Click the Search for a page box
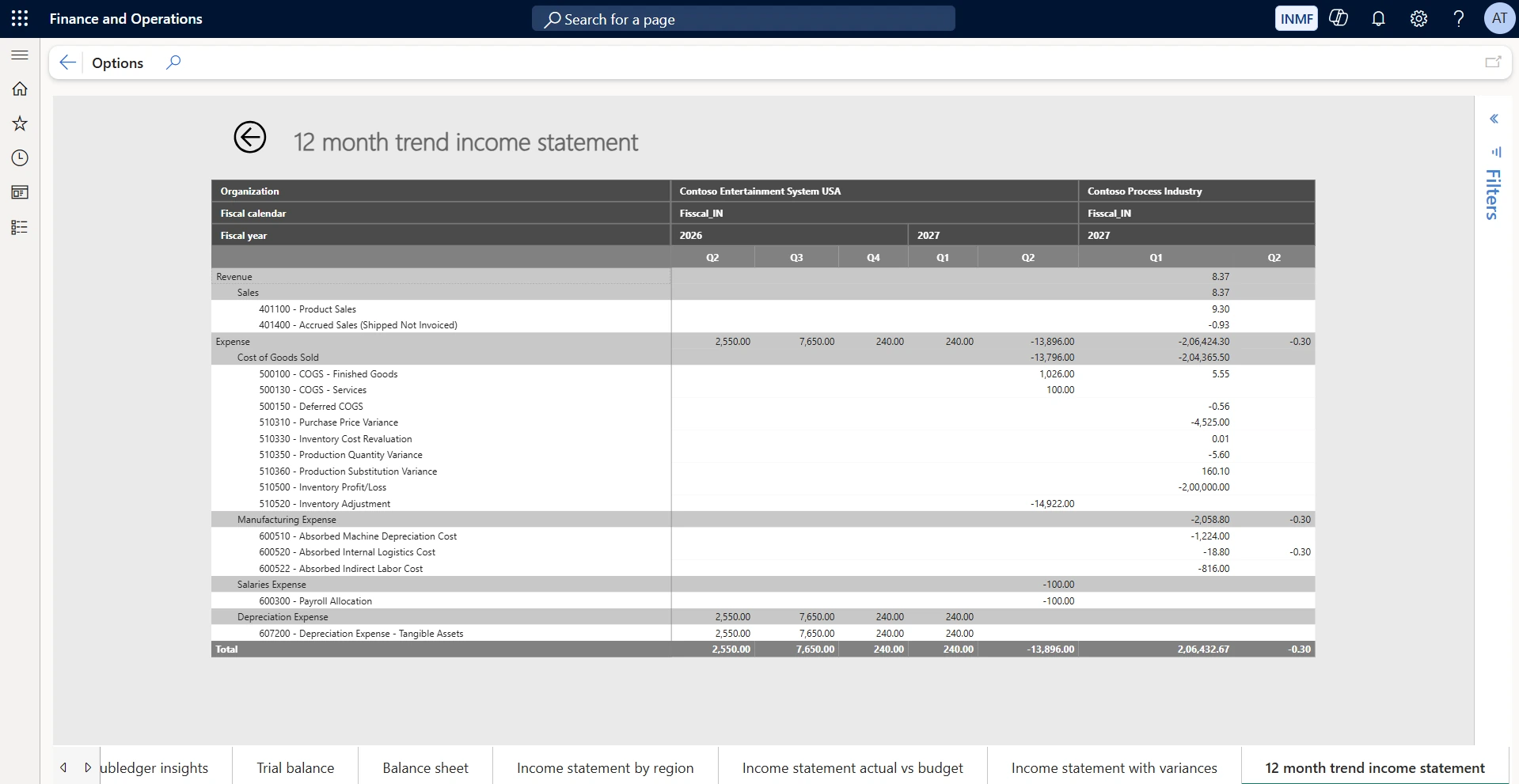The height and width of the screenshot is (784, 1519). click(x=743, y=19)
